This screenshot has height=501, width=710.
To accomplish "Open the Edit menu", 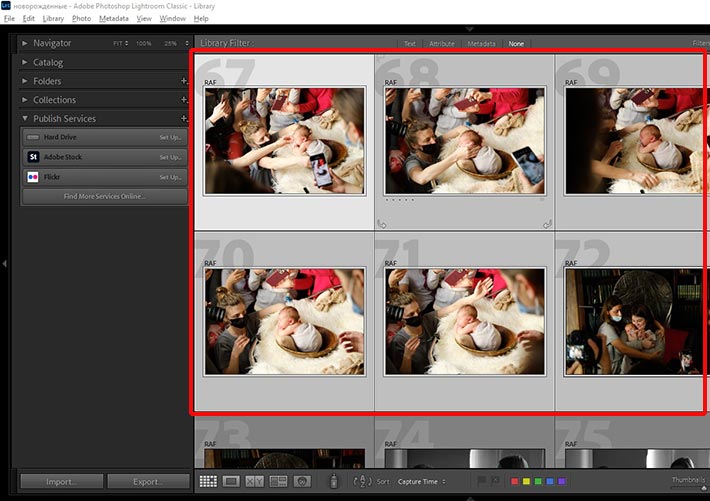I will 29,19.
